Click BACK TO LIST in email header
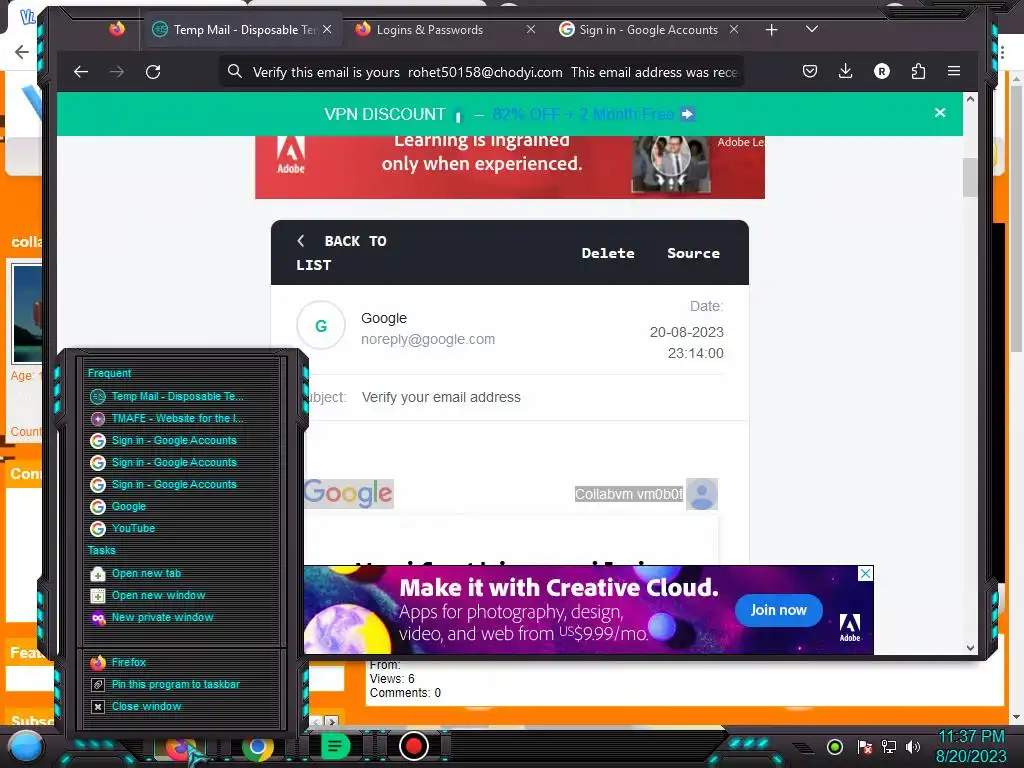 pos(341,253)
